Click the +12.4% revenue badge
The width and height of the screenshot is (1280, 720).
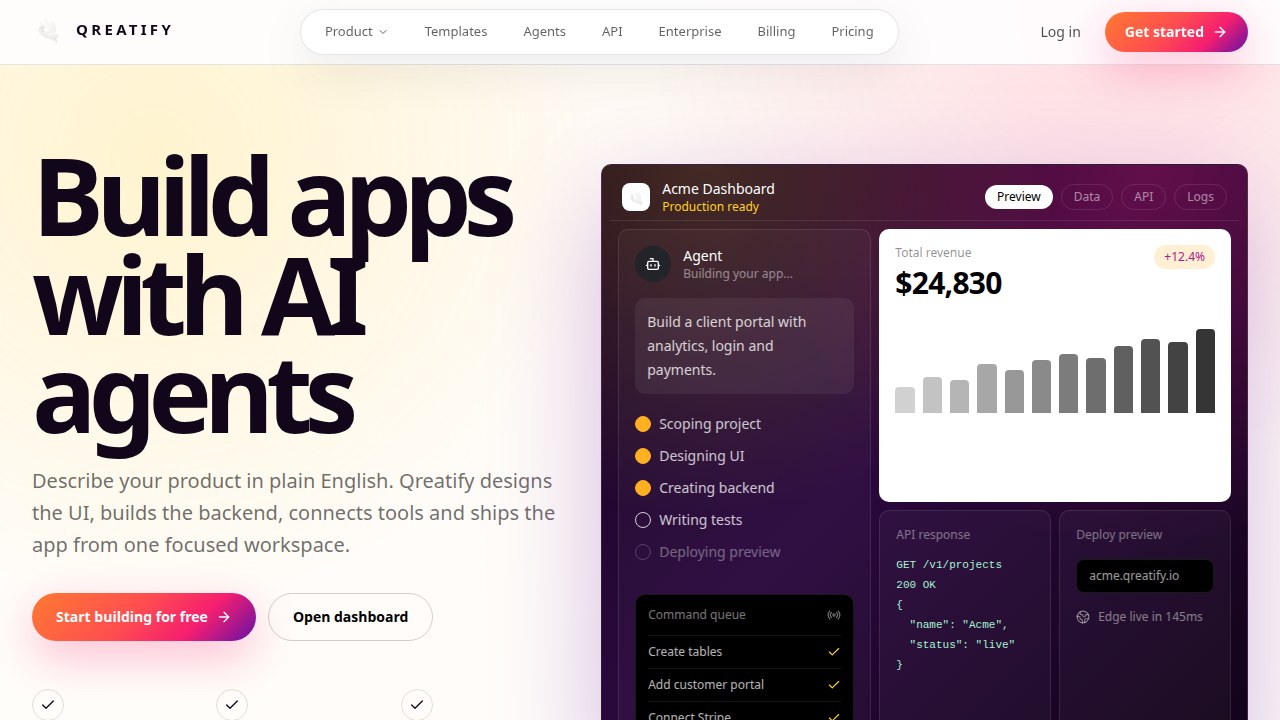point(1184,257)
